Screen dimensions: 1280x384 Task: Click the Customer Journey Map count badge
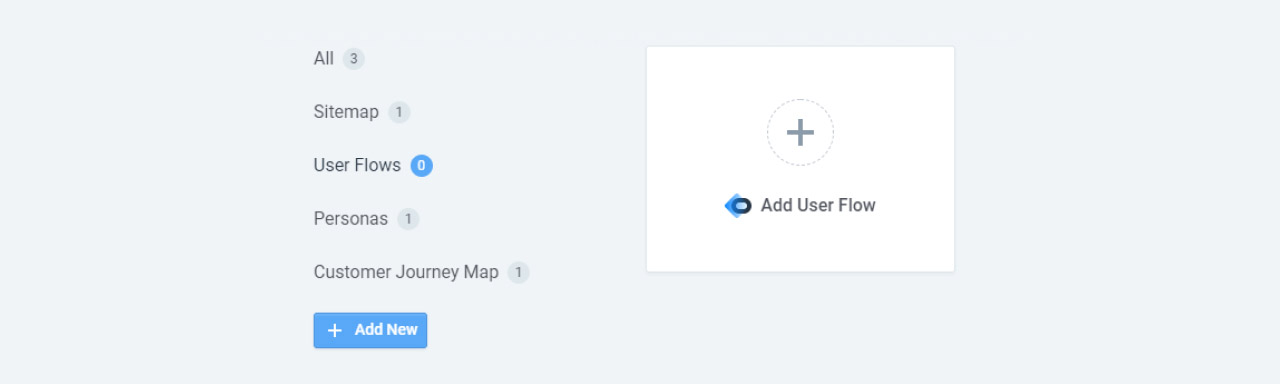[x=518, y=272]
